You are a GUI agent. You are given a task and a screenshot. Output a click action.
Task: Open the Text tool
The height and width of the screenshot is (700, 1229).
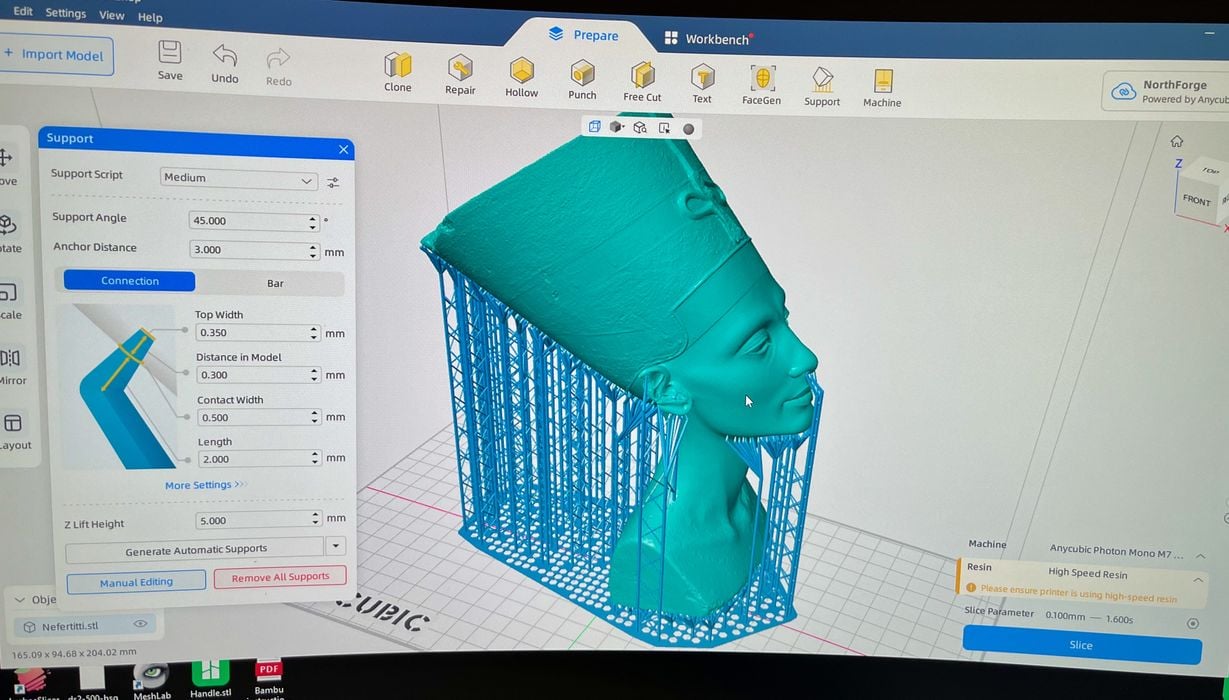703,77
